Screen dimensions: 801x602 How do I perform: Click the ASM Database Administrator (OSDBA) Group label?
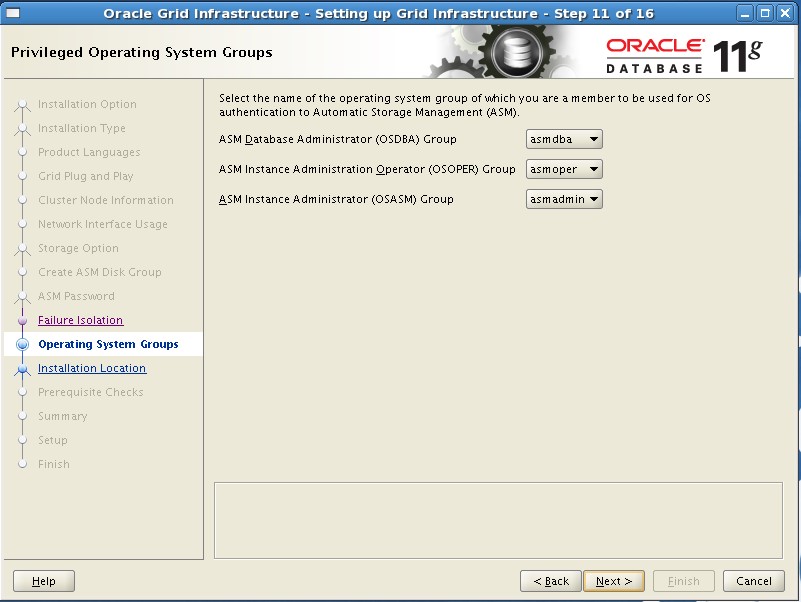click(x=338, y=140)
